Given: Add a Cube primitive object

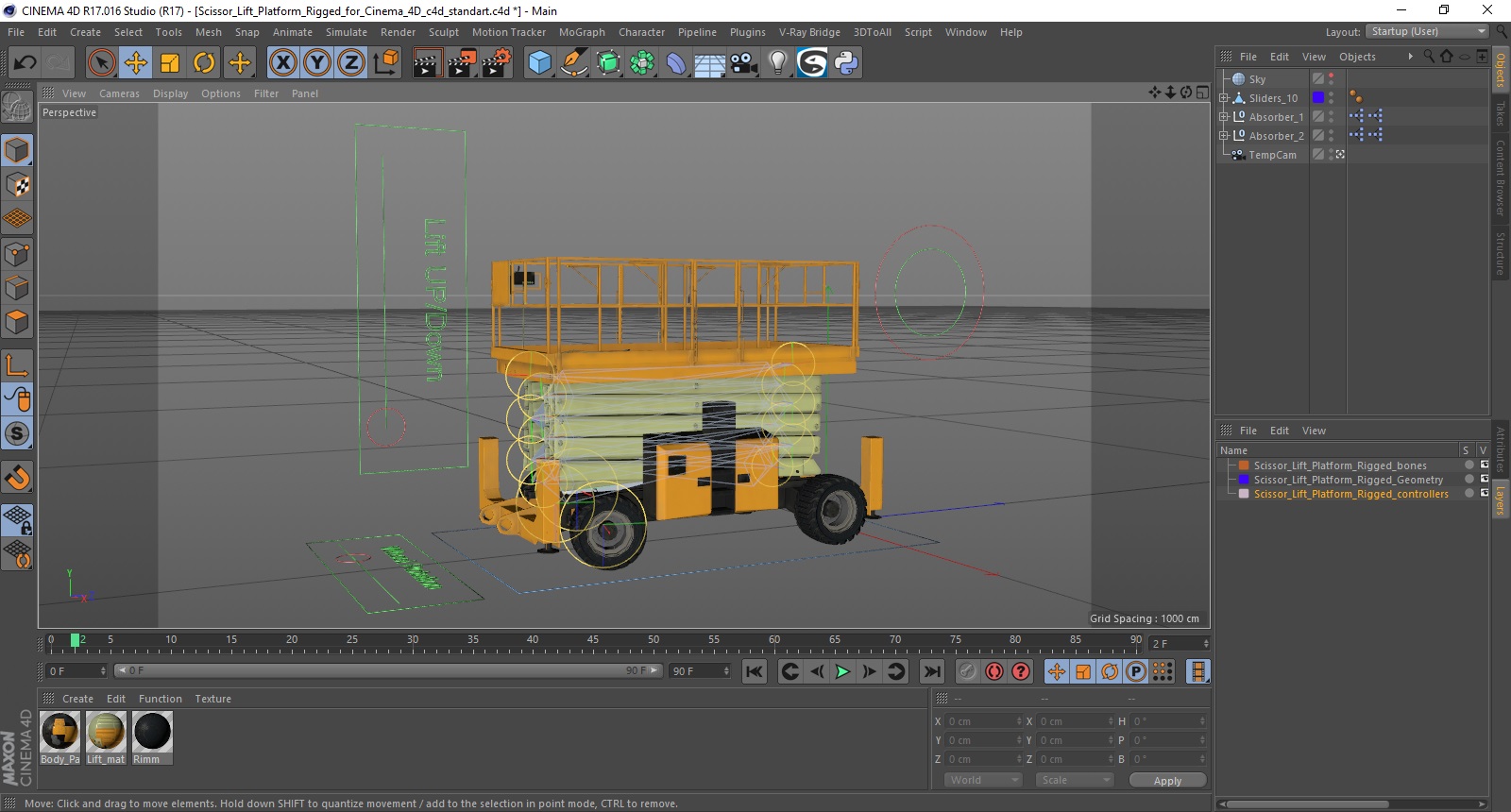Looking at the screenshot, I should 539,63.
